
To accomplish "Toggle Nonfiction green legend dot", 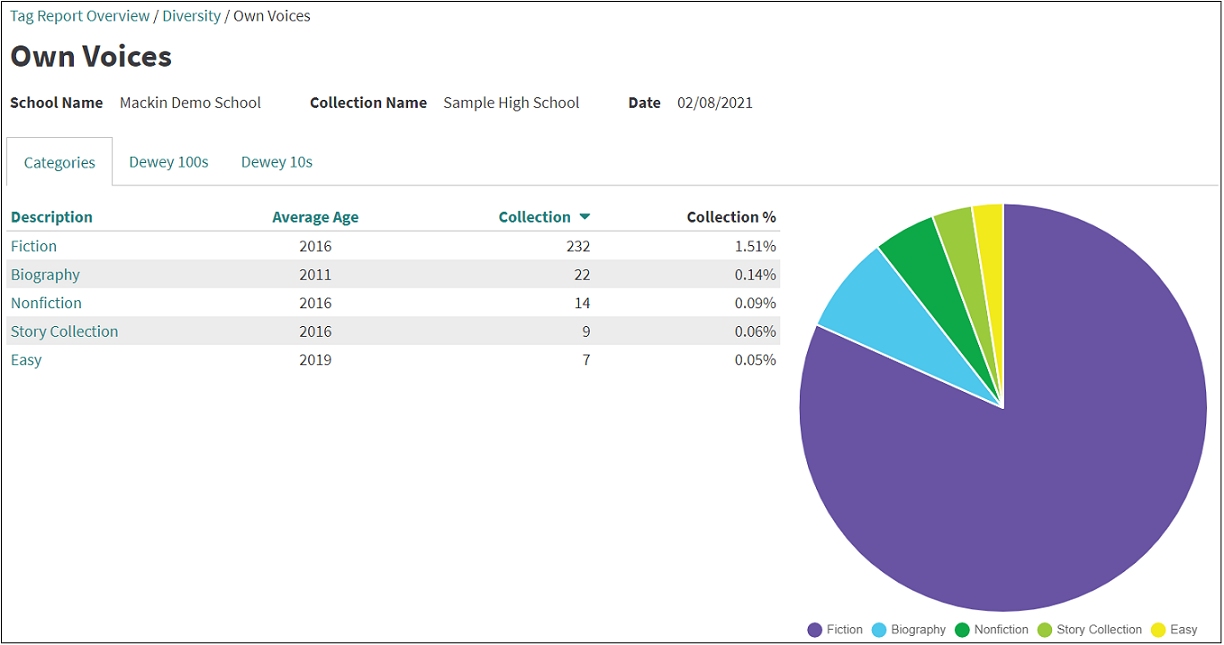I will click(962, 630).
